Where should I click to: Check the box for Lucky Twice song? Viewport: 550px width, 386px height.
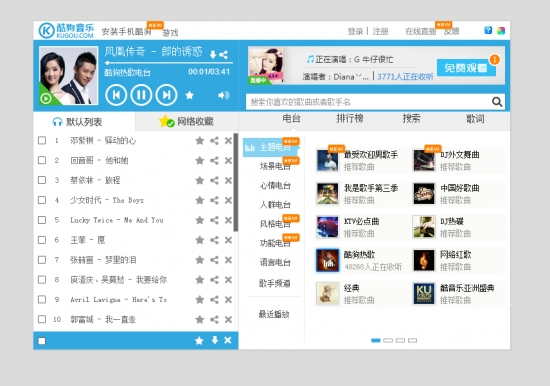(42, 220)
